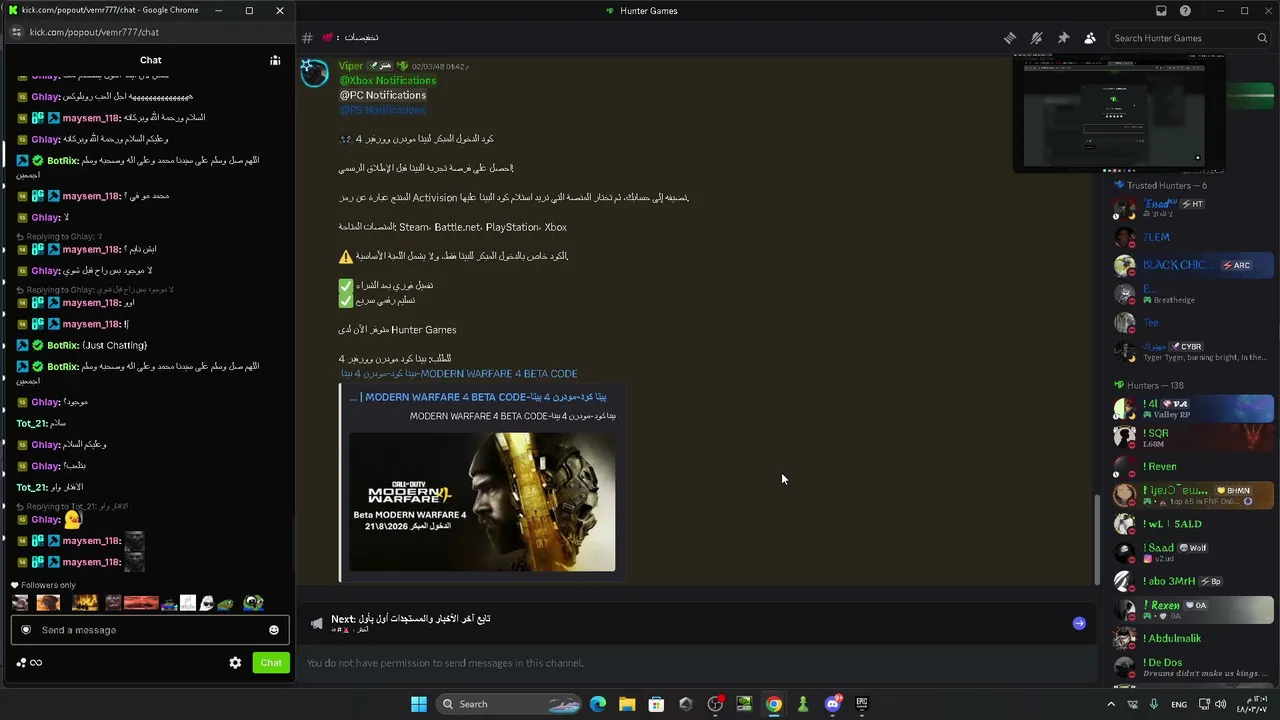This screenshot has width=1280, height=720.
Task: Click the Discord message list scrollbar
Action: [1097, 539]
